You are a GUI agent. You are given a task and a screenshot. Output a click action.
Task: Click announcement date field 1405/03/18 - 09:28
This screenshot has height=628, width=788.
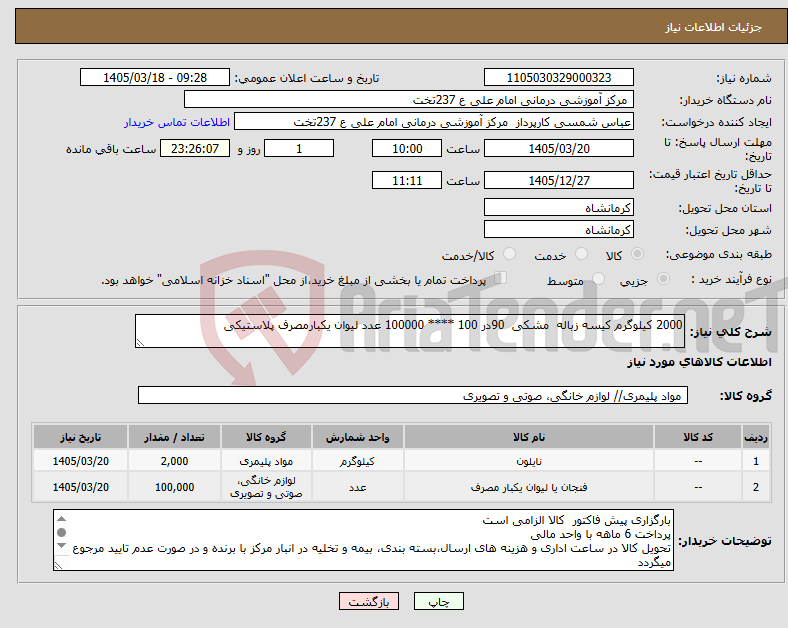(155, 78)
